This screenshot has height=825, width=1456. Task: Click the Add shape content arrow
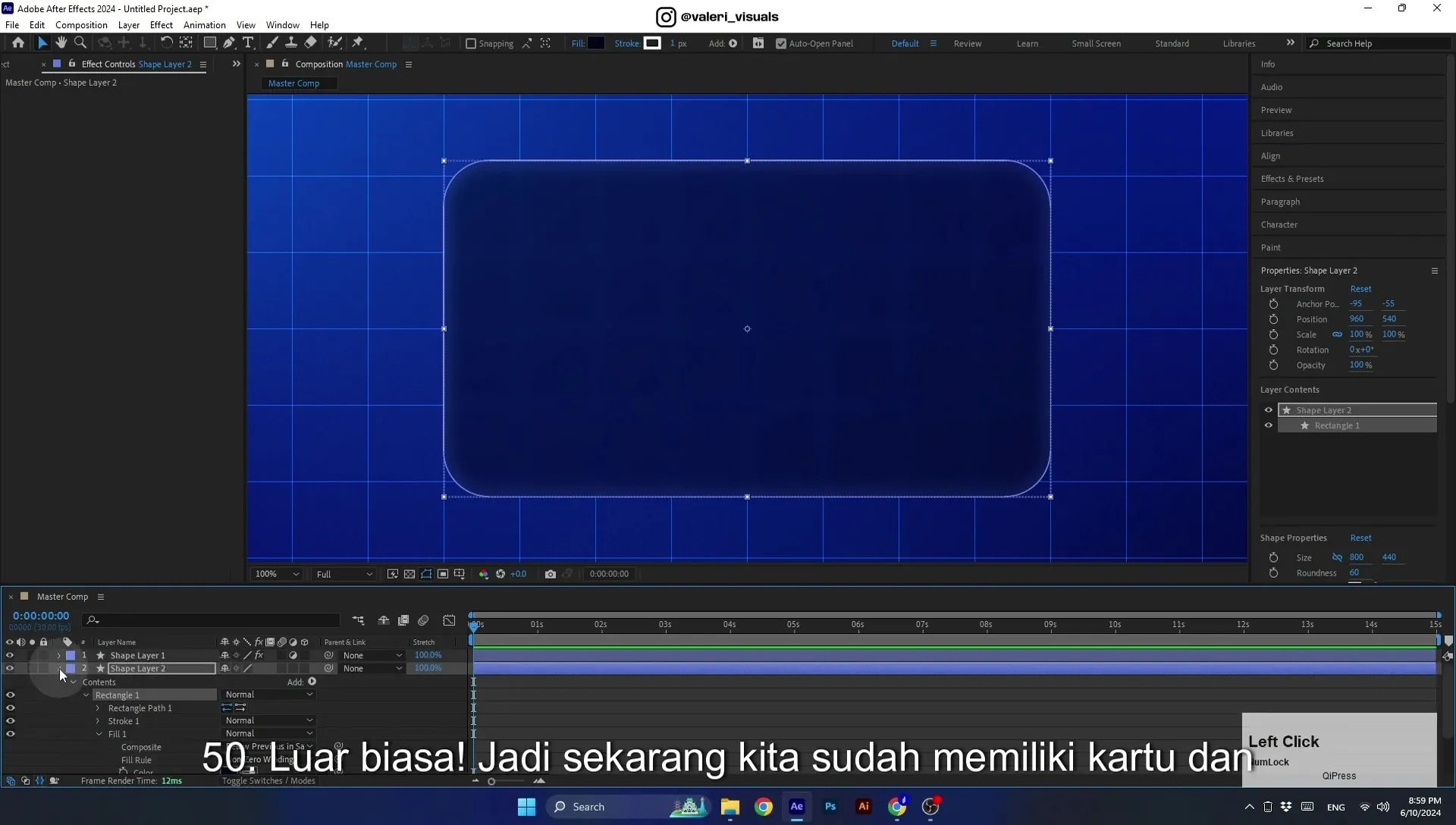click(x=312, y=682)
